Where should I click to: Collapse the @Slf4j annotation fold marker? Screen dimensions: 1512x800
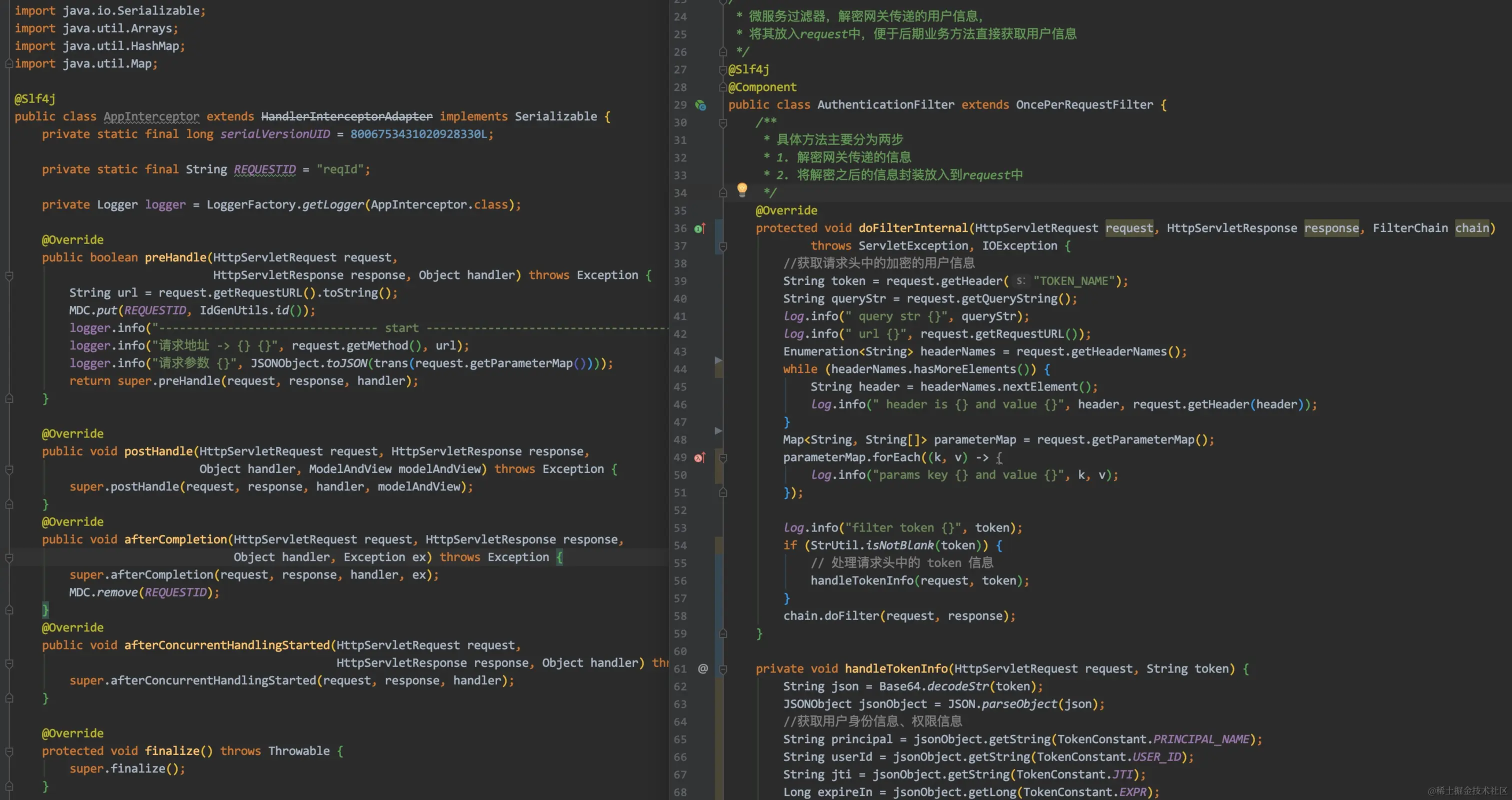coord(723,70)
